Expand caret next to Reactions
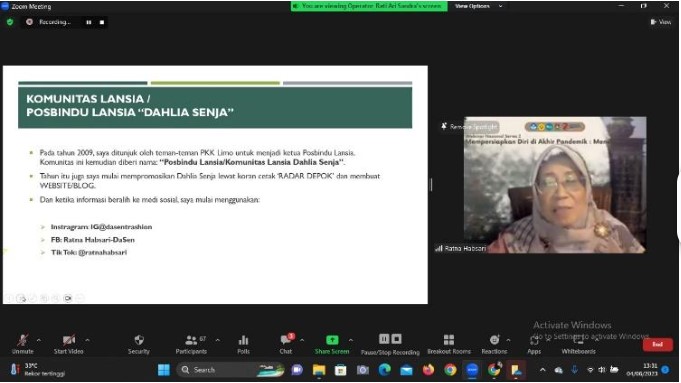Viewport: 681px width, 383px height. [x=508, y=340]
